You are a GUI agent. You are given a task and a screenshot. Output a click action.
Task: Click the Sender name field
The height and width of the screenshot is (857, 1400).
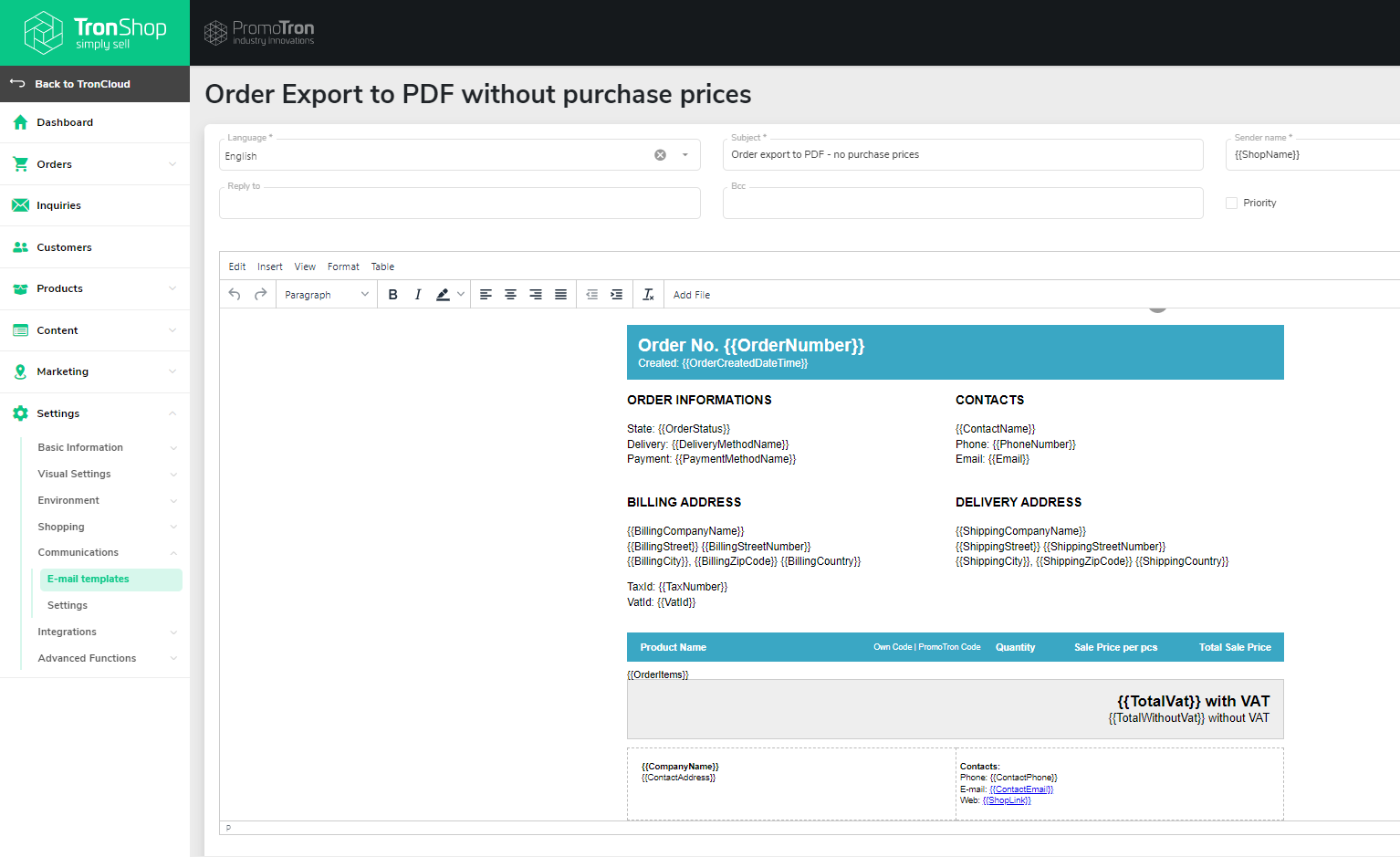tap(1312, 154)
